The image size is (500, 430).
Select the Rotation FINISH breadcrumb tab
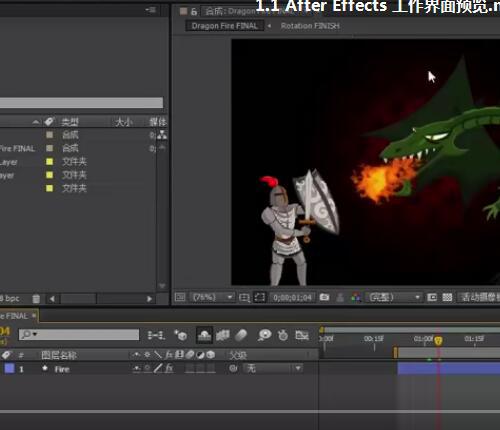310,26
